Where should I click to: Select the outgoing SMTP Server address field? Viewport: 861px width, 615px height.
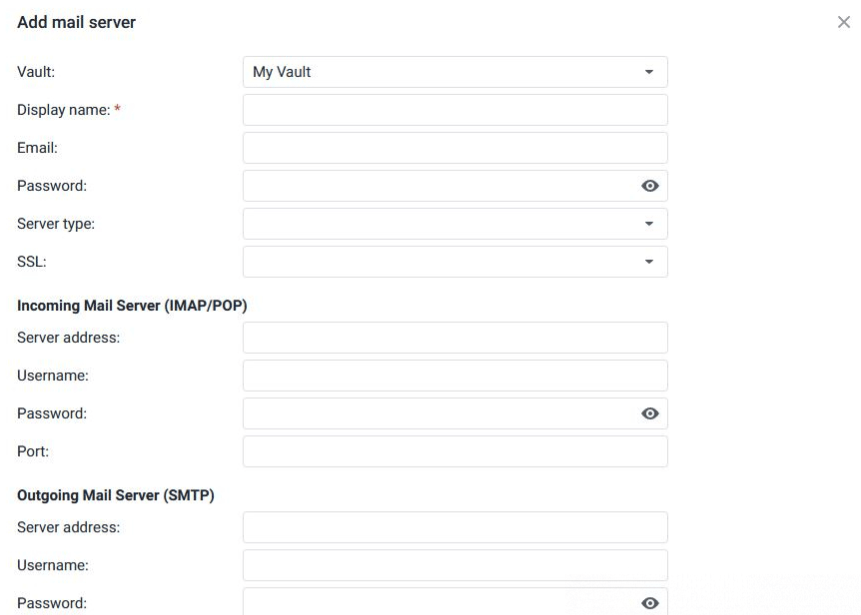[454, 527]
